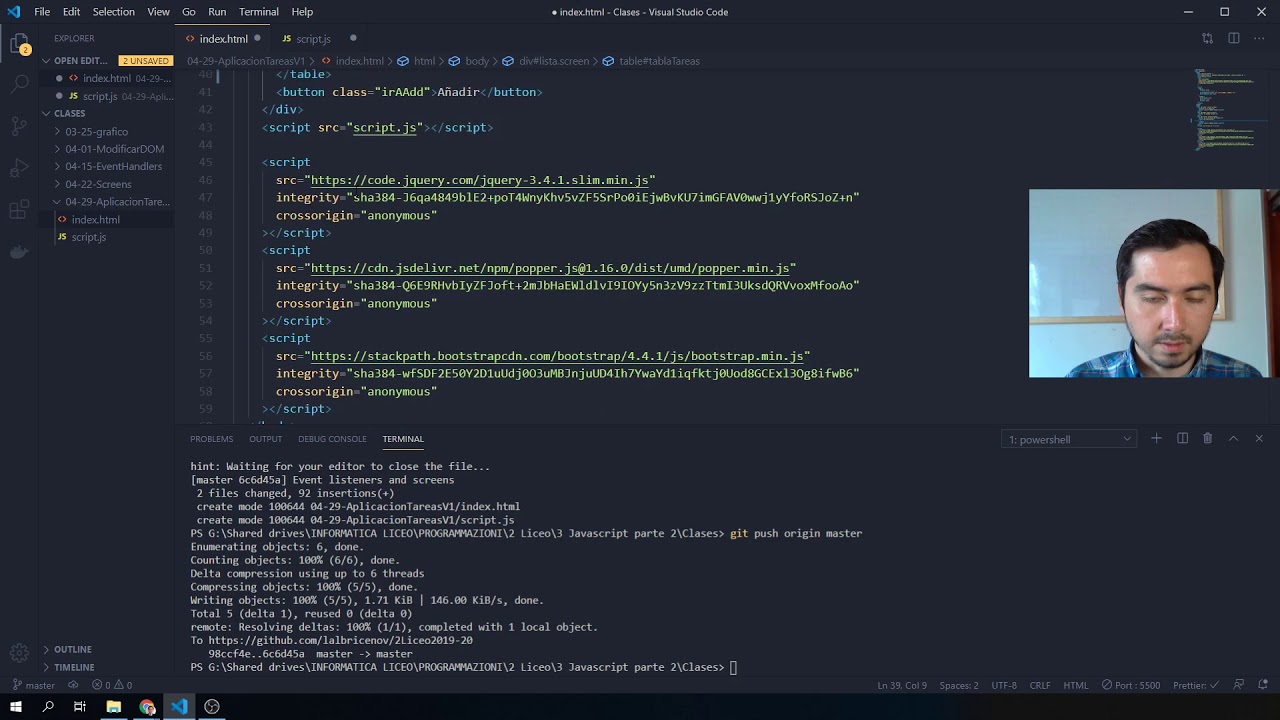Image resolution: width=1280 pixels, height=720 pixels.
Task: Close the terminal panel
Action: [x=1259, y=439]
